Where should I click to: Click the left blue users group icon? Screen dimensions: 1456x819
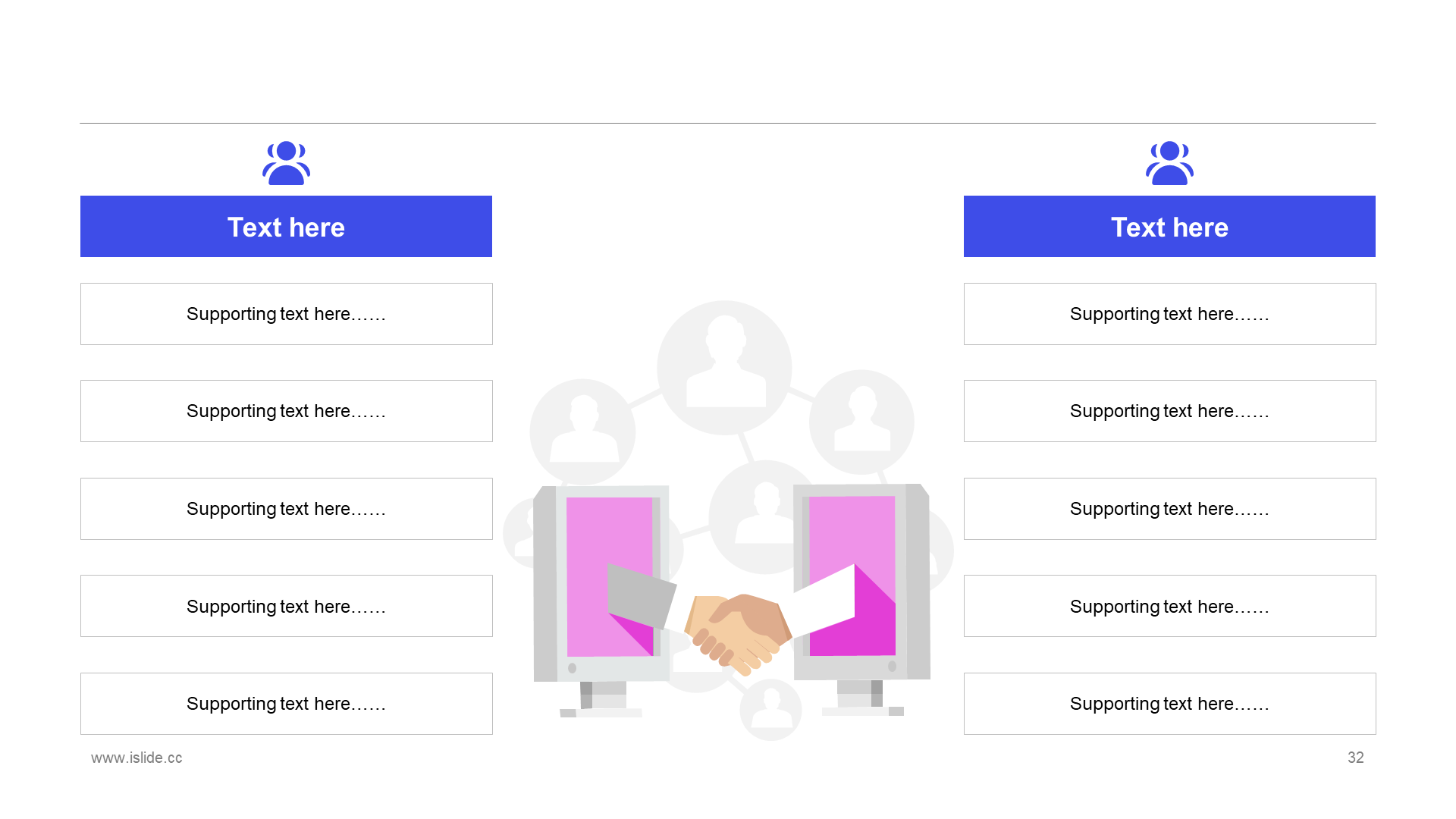coord(286,162)
